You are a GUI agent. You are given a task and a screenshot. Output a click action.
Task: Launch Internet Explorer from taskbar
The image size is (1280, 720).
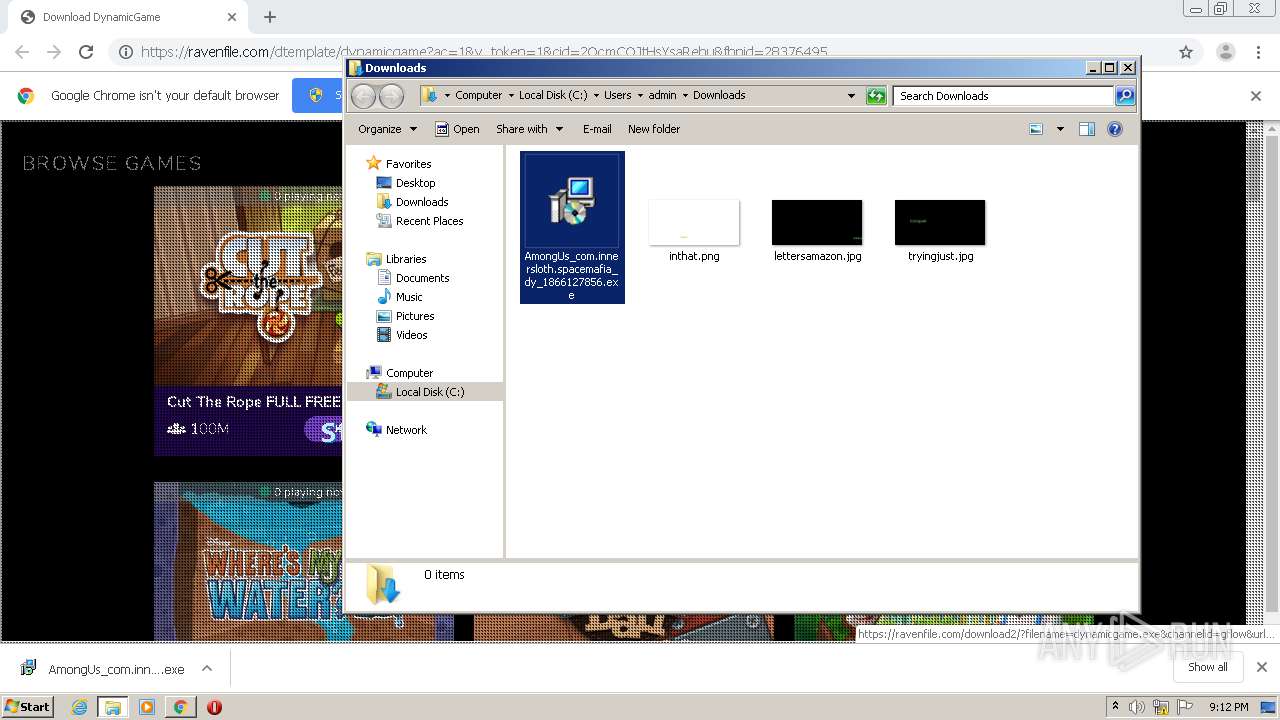79,707
